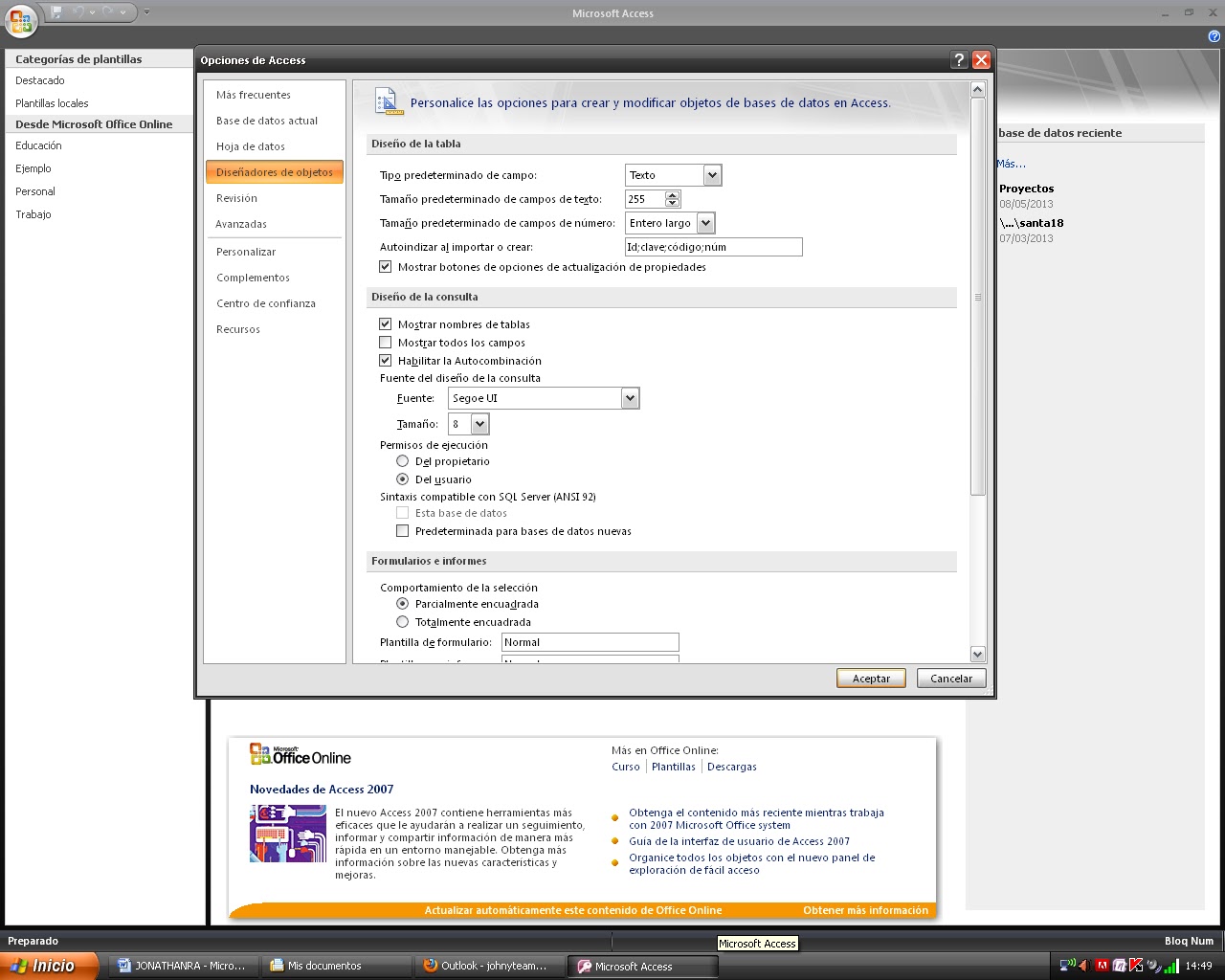Open Tamaño predeterminado de campos de número dropdown
This screenshot has width=1225, height=980.
pyautogui.click(x=705, y=223)
